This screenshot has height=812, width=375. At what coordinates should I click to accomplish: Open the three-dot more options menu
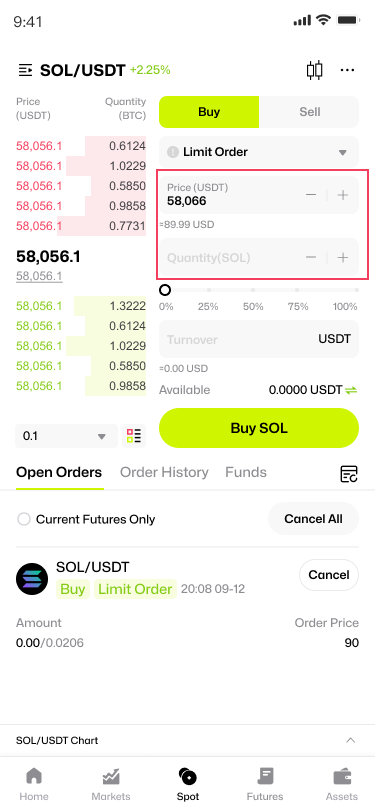tap(347, 70)
